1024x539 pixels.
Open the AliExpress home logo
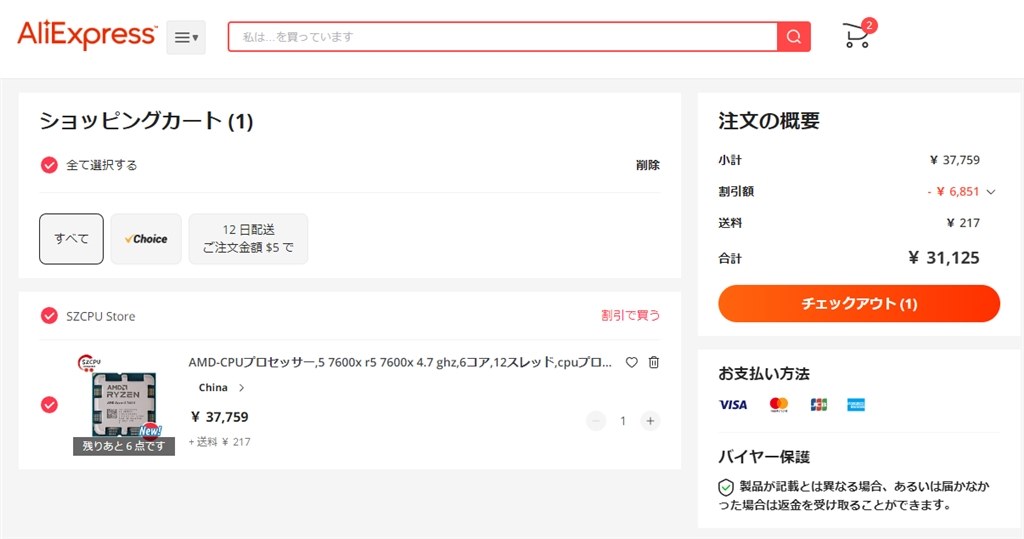pos(88,35)
